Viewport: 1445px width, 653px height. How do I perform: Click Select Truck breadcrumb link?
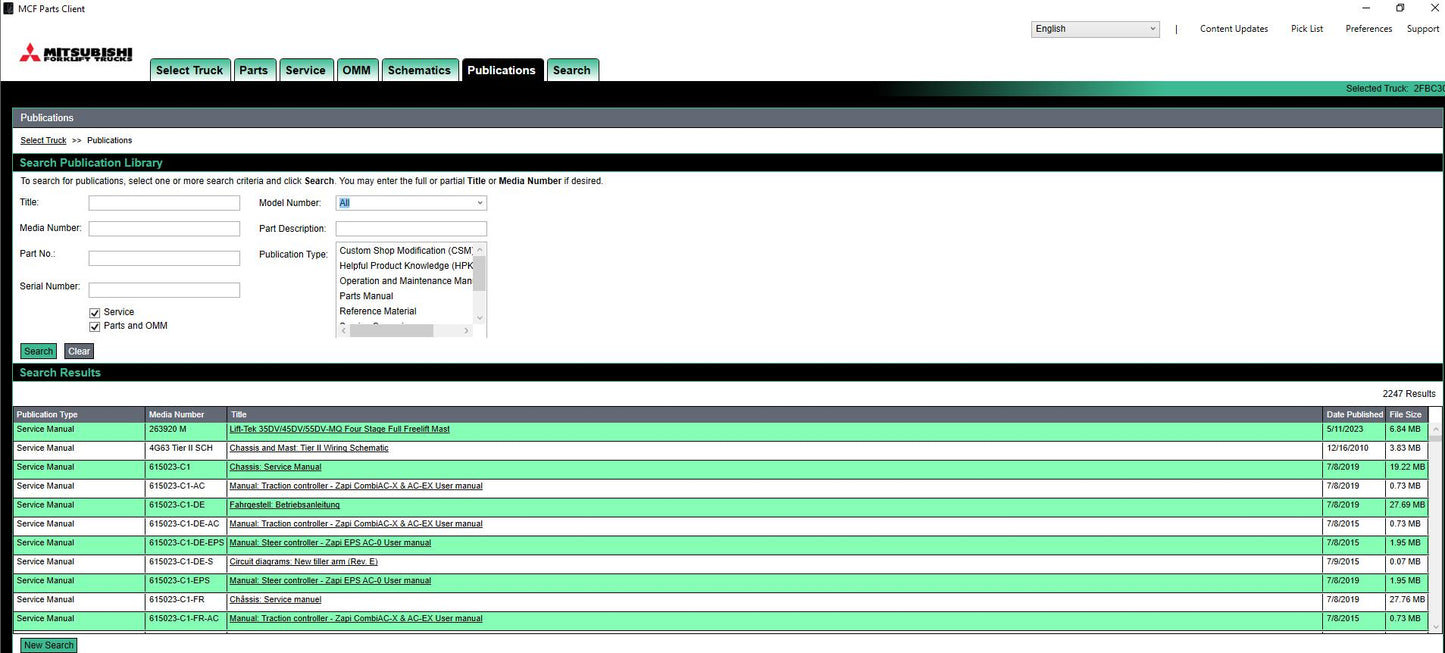coord(43,141)
